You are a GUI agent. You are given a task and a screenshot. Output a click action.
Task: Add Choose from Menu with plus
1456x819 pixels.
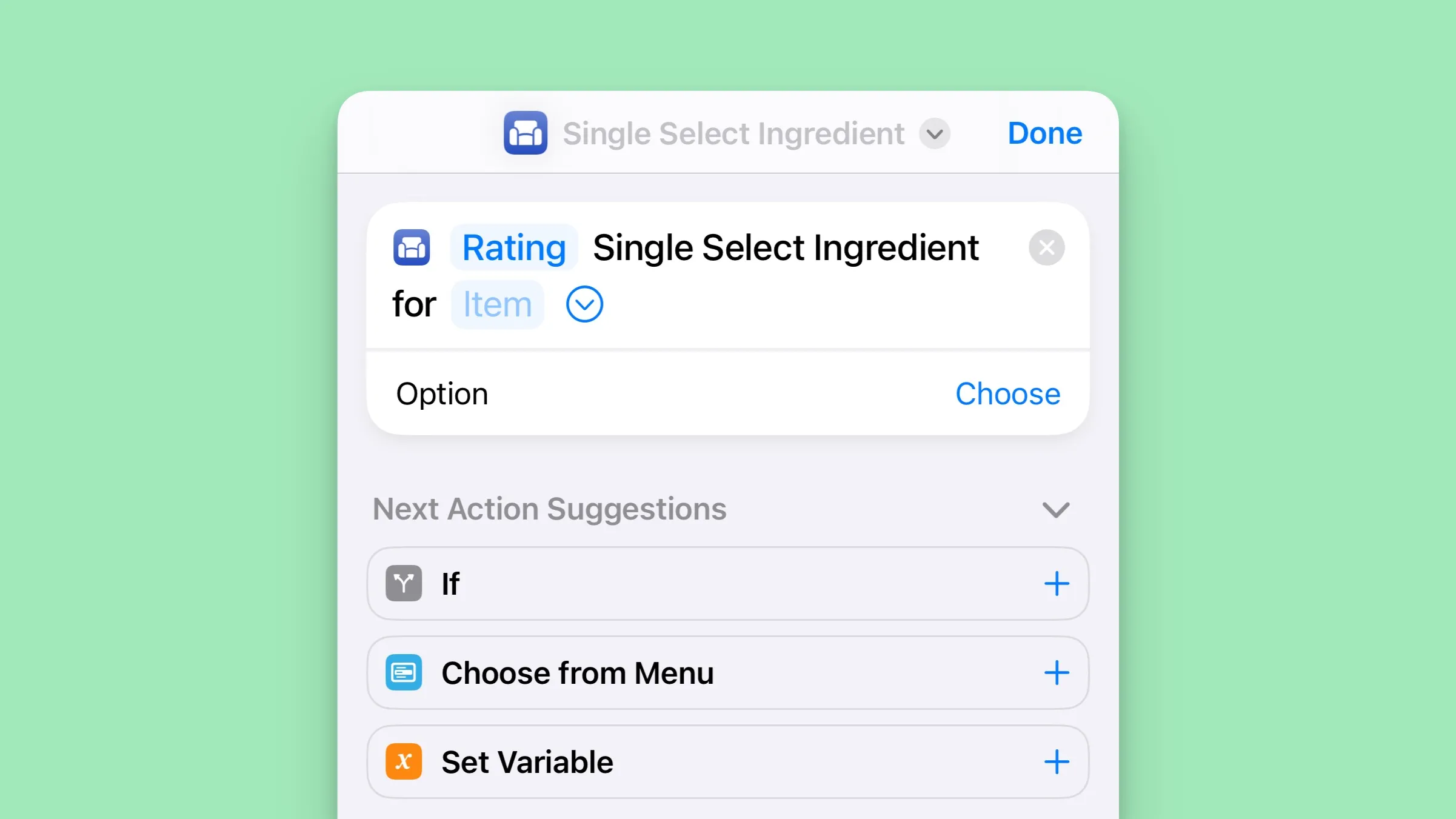1056,673
